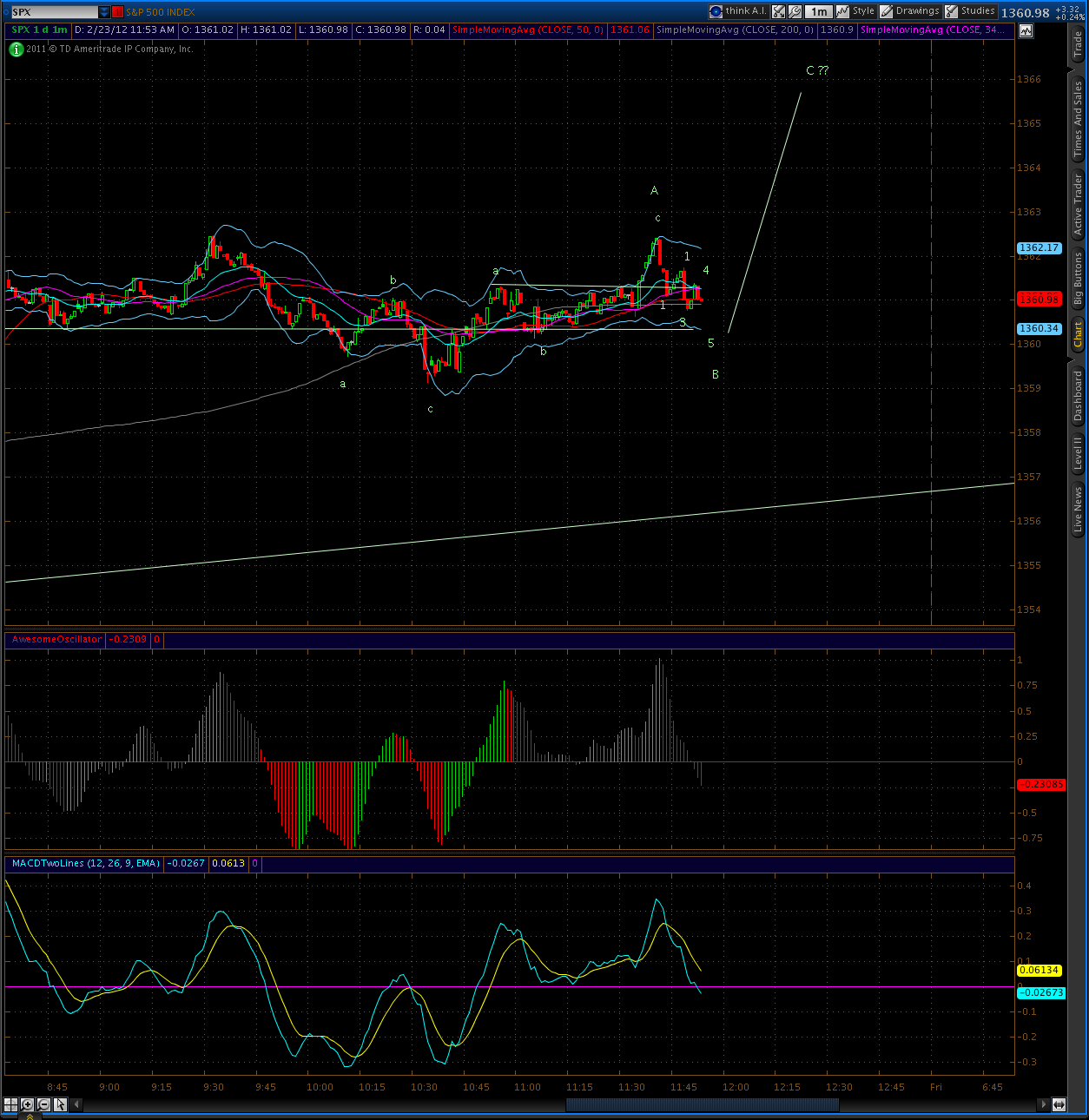
Task: Click the 'R: 0.04' range readout
Action: coord(429,30)
